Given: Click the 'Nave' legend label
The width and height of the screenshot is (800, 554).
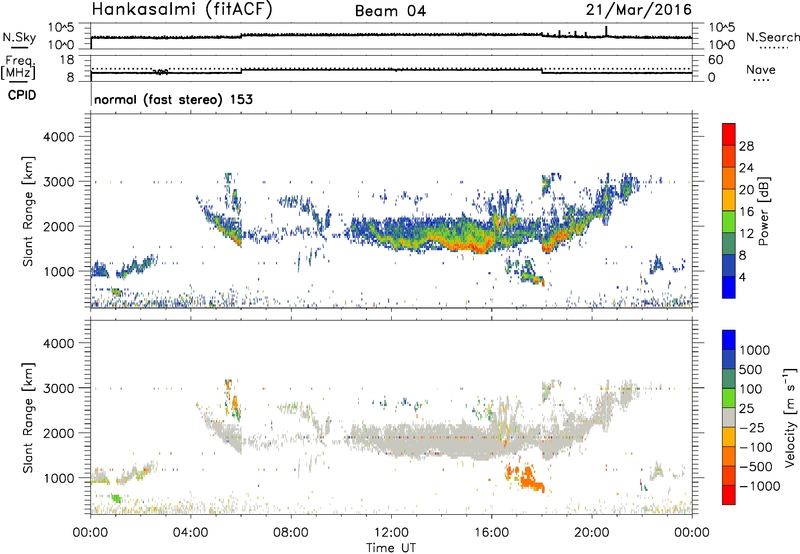Looking at the screenshot, I should click(761, 69).
